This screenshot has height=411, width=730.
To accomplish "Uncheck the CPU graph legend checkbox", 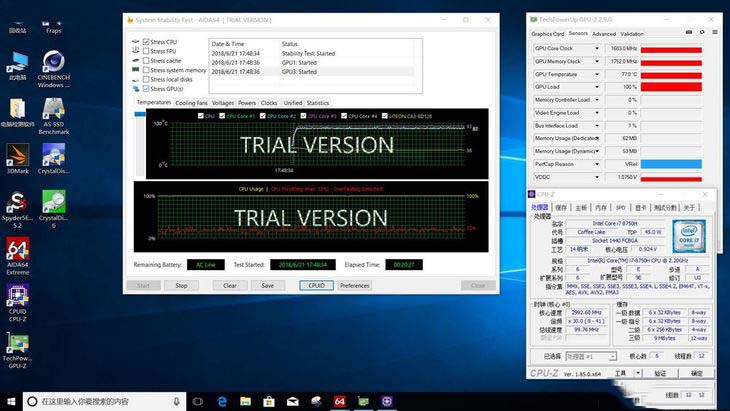I will pyautogui.click(x=201, y=116).
